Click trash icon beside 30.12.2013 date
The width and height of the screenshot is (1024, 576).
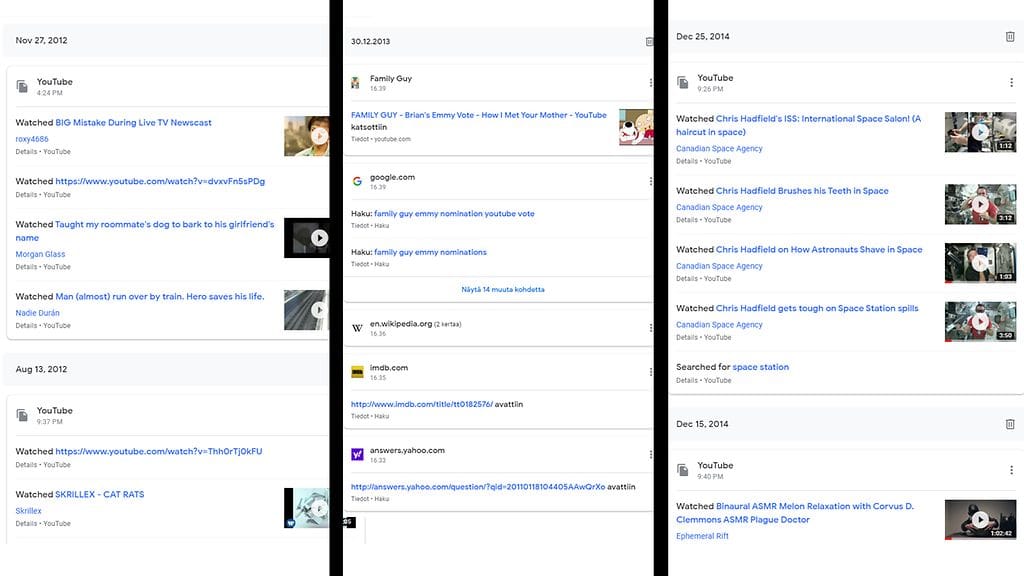pos(650,42)
